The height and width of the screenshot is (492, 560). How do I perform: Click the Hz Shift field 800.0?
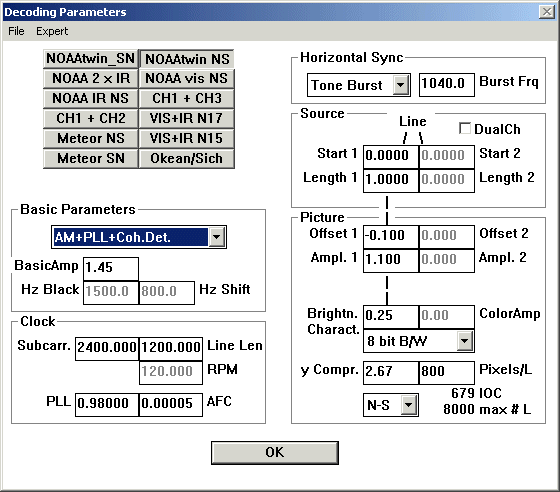(x=167, y=293)
